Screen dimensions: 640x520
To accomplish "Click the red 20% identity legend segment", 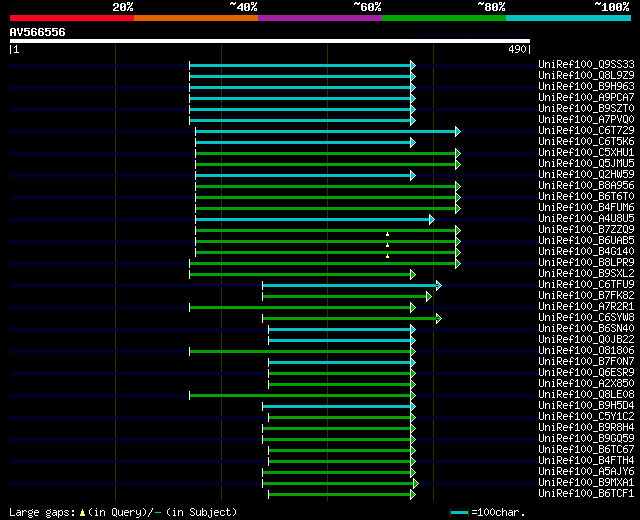I will 72,18.
